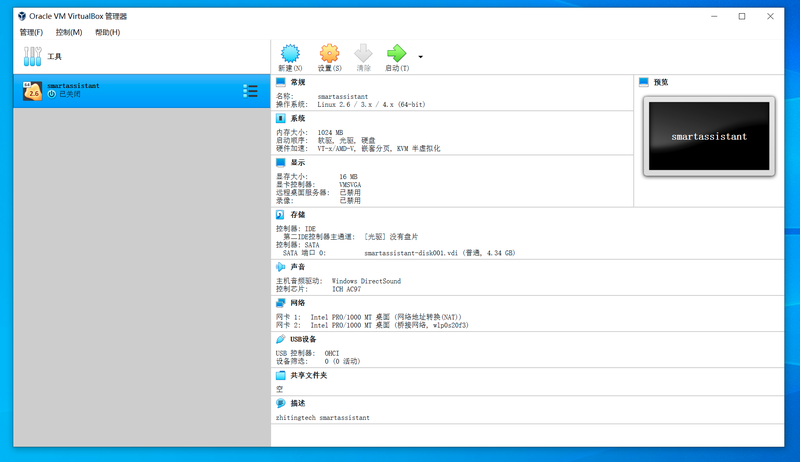This screenshot has width=800, height=462.
Task: Click the USB设备 section icon
Action: (281, 339)
